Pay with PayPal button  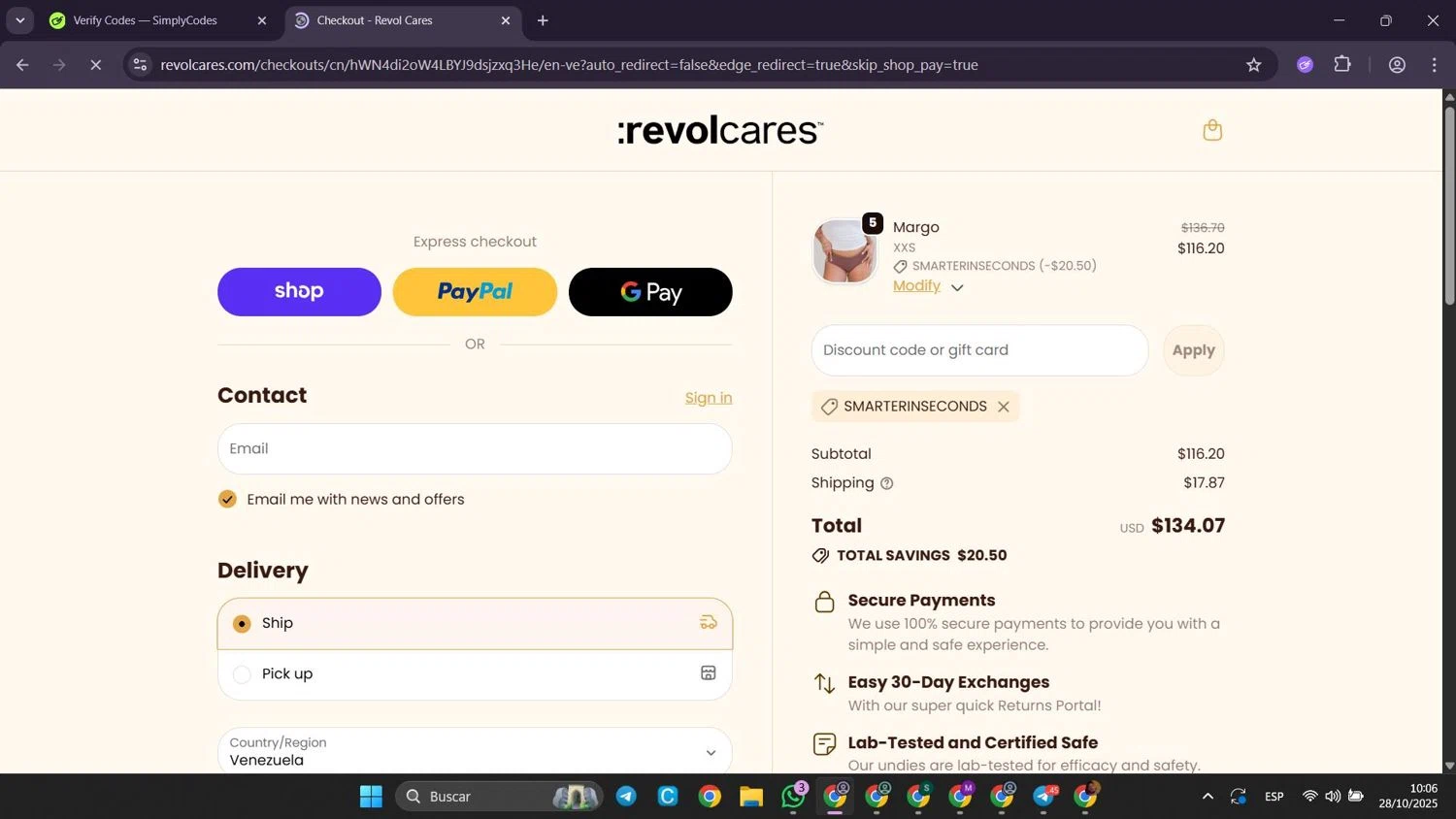[x=475, y=292]
